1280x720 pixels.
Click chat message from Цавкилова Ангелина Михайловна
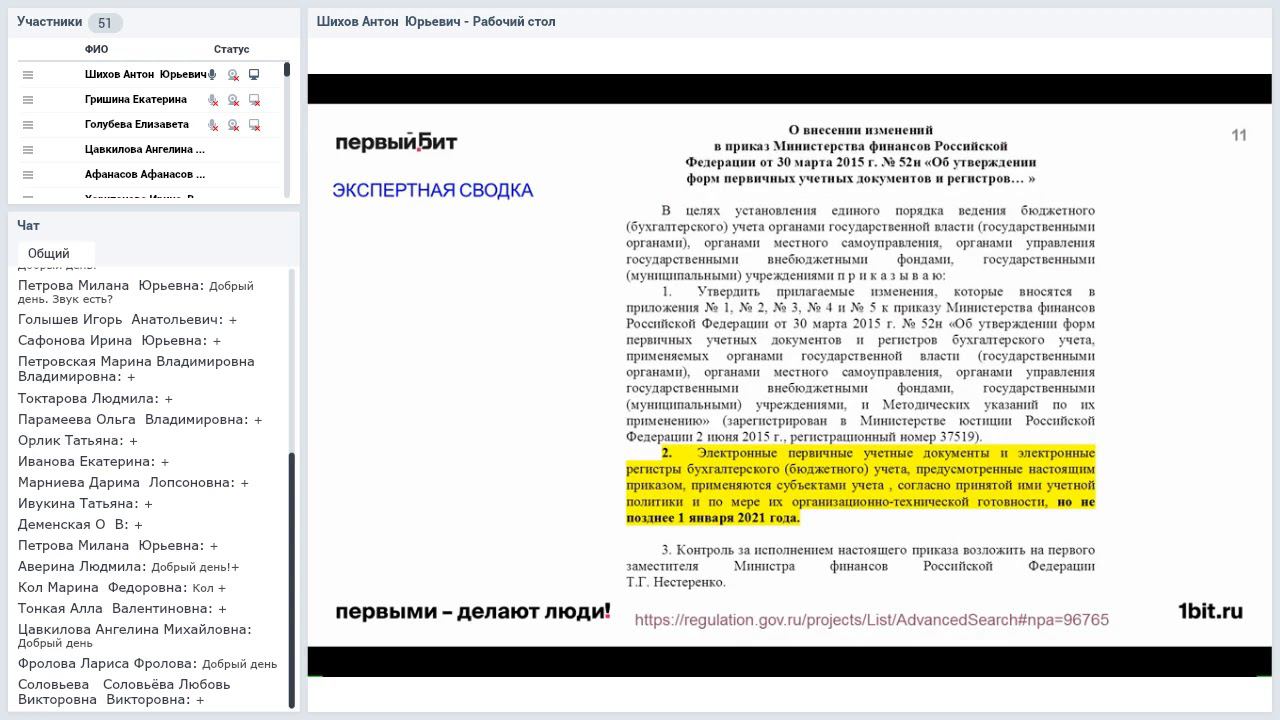pos(134,636)
